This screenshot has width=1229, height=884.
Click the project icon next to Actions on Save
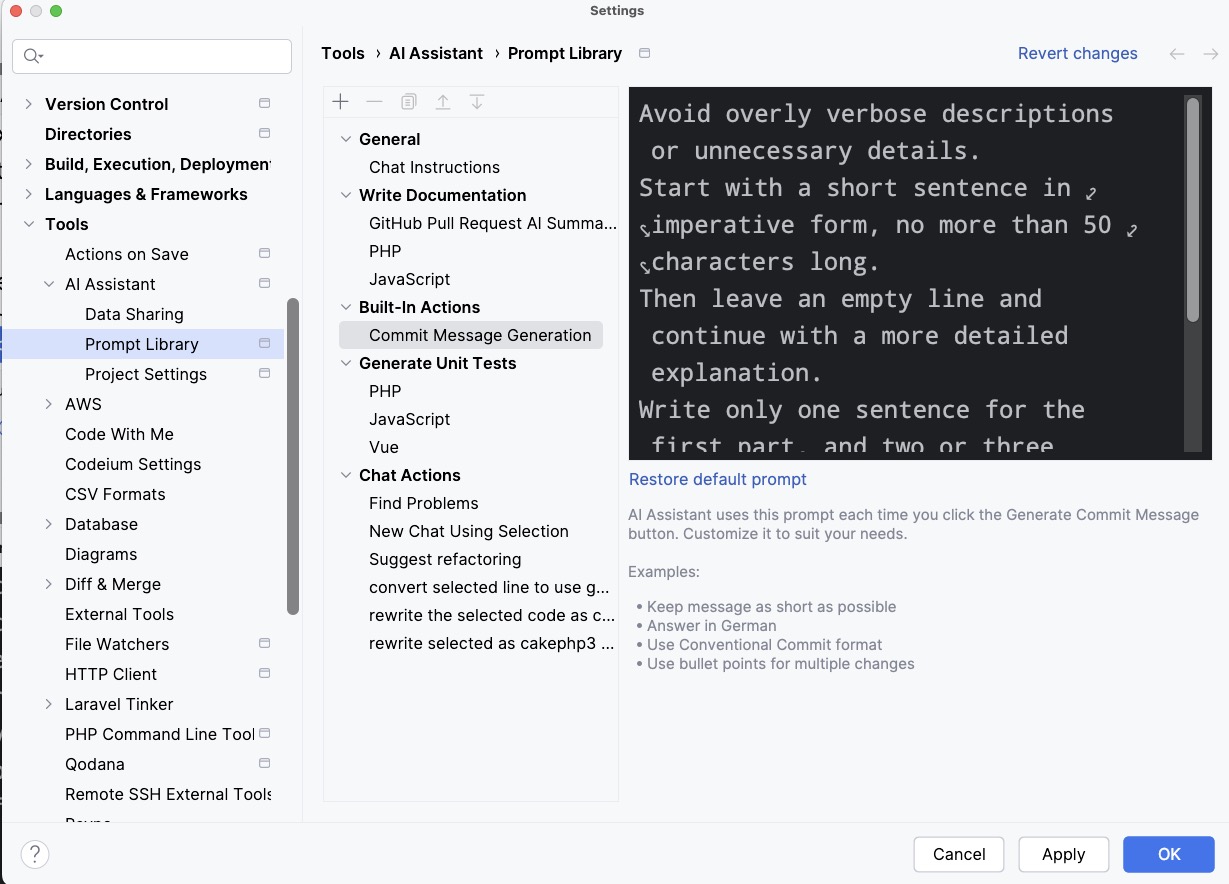coord(264,254)
